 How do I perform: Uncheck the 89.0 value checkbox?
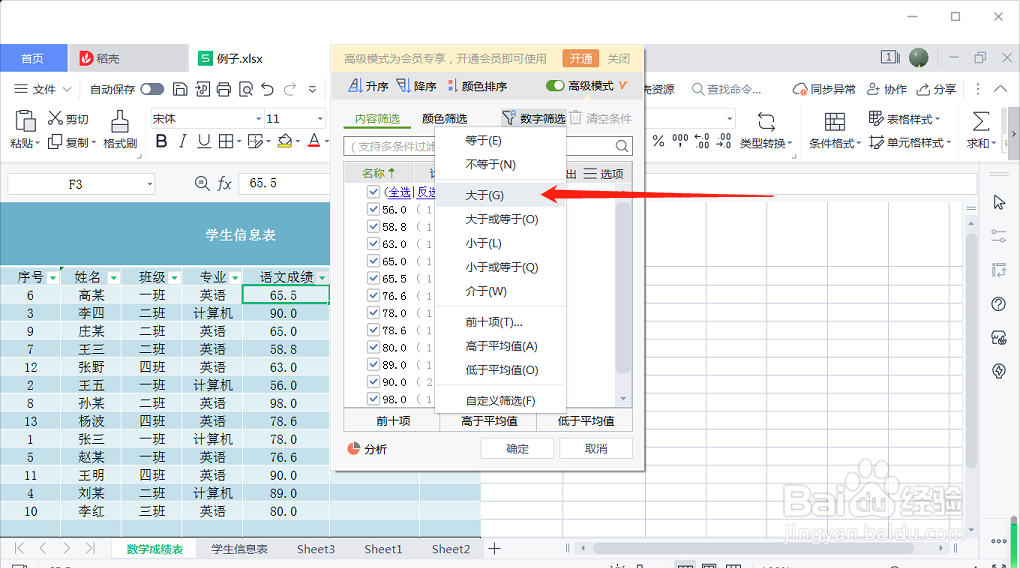[373, 364]
